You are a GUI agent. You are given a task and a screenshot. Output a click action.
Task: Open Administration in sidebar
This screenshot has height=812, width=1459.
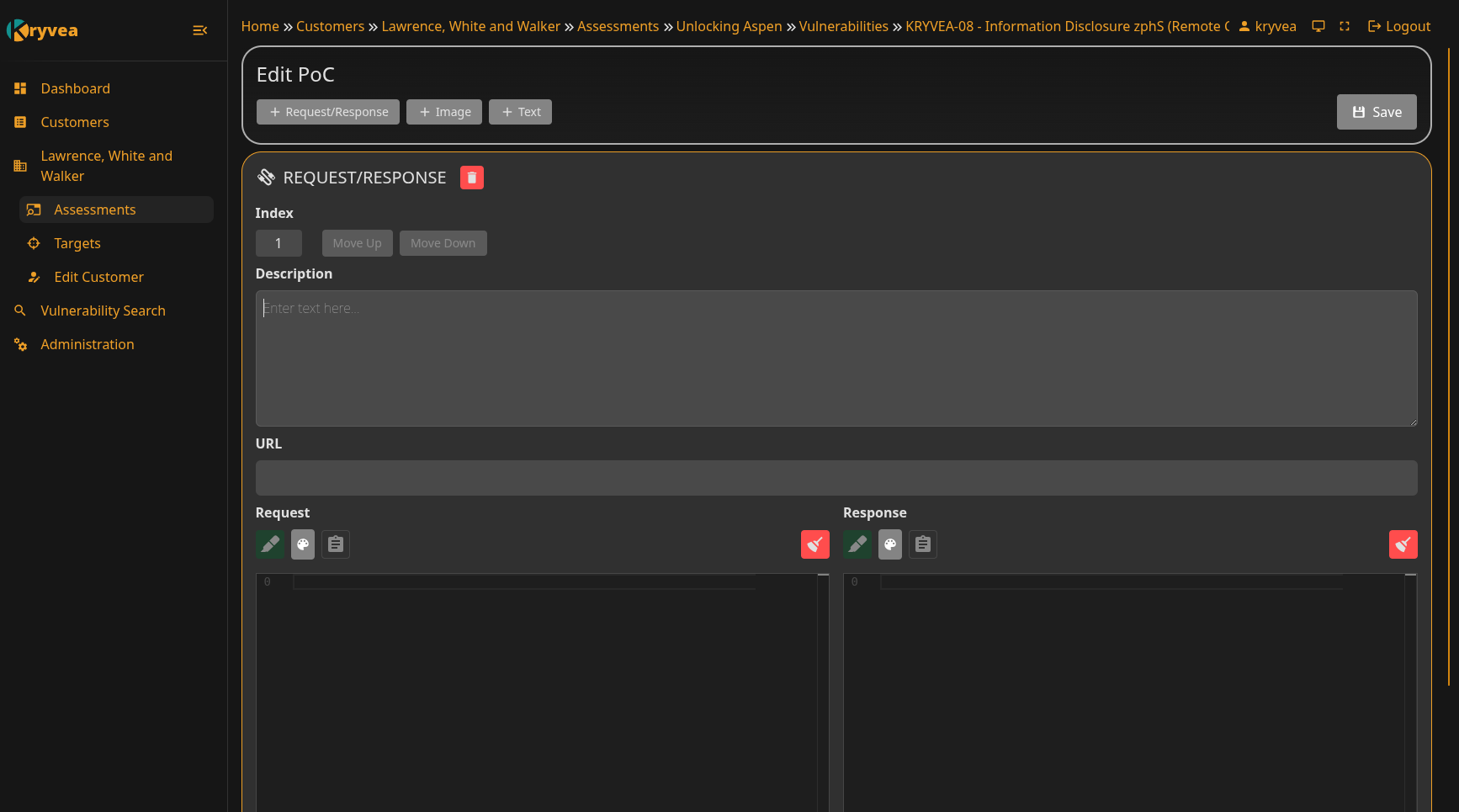pyautogui.click(x=88, y=344)
